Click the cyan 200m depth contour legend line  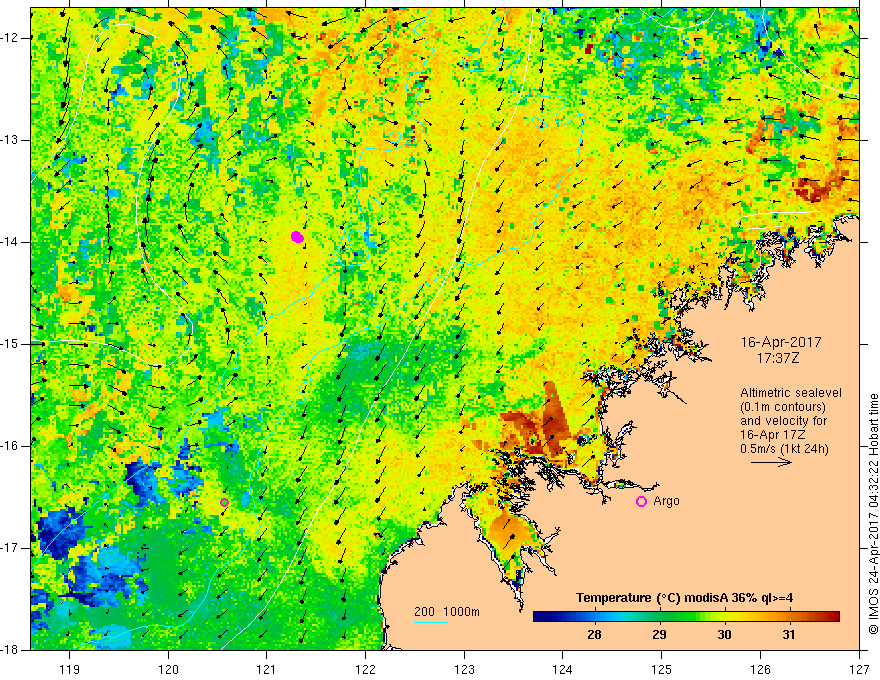431,622
